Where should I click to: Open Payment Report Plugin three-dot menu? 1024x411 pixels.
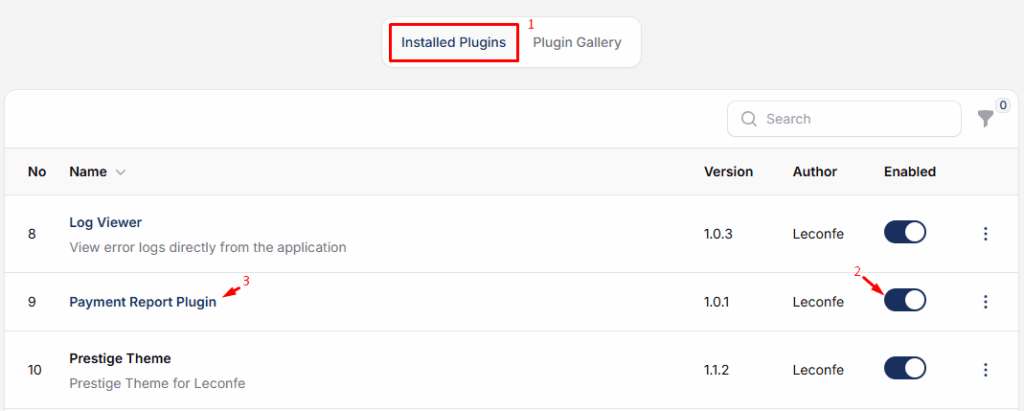[985, 301]
